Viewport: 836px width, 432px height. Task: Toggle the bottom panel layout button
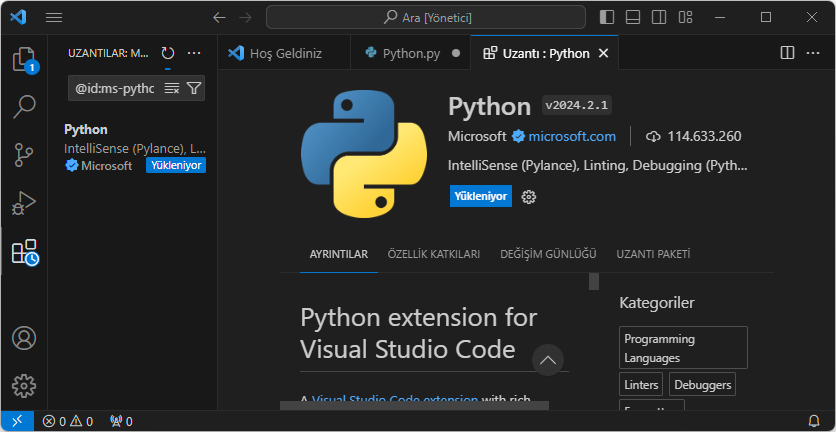click(633, 17)
